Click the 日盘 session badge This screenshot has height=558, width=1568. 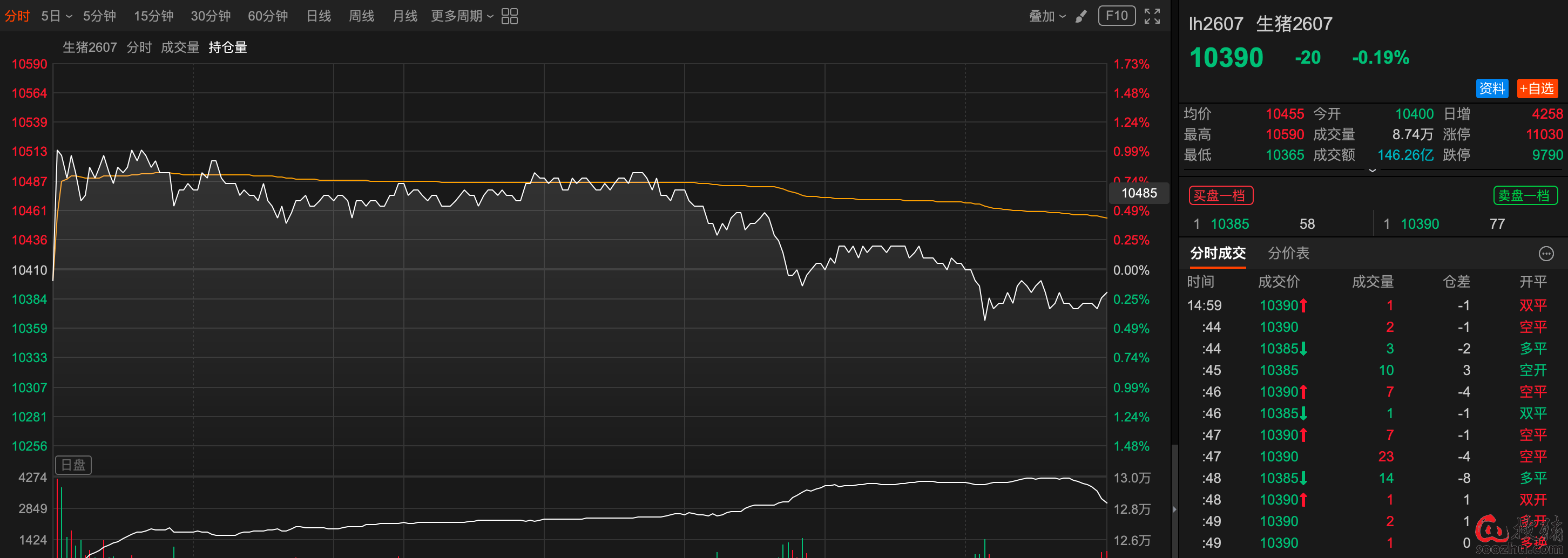(x=73, y=465)
